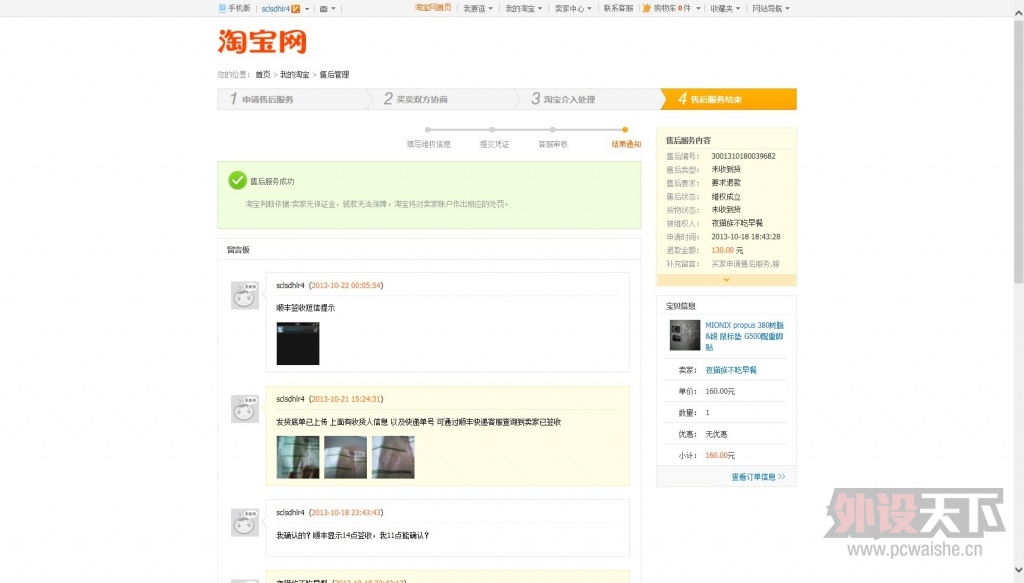1024x583 pixels.
Task: Click the shopping cart icon in top bar
Action: 647,8
